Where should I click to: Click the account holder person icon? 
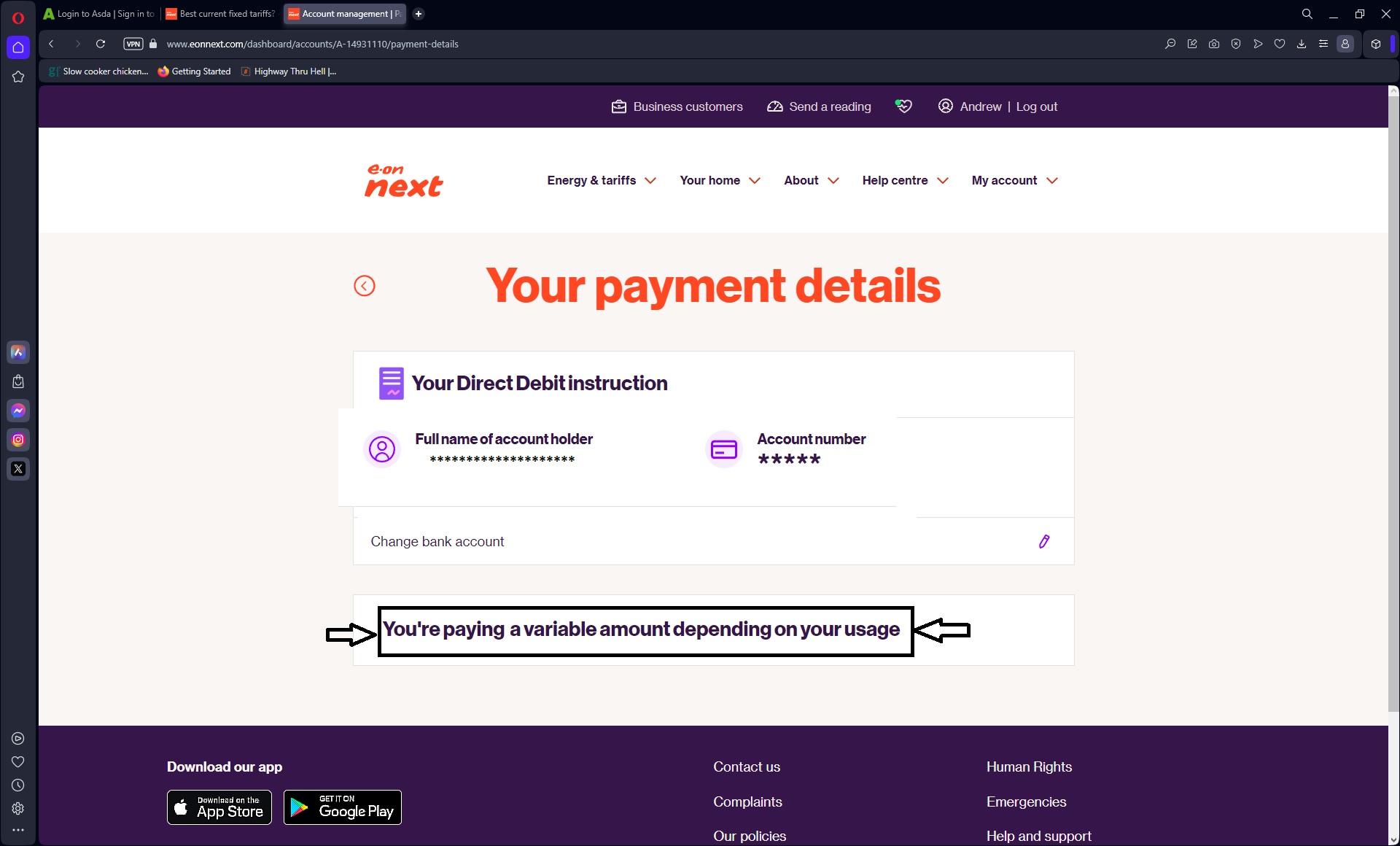tap(381, 448)
